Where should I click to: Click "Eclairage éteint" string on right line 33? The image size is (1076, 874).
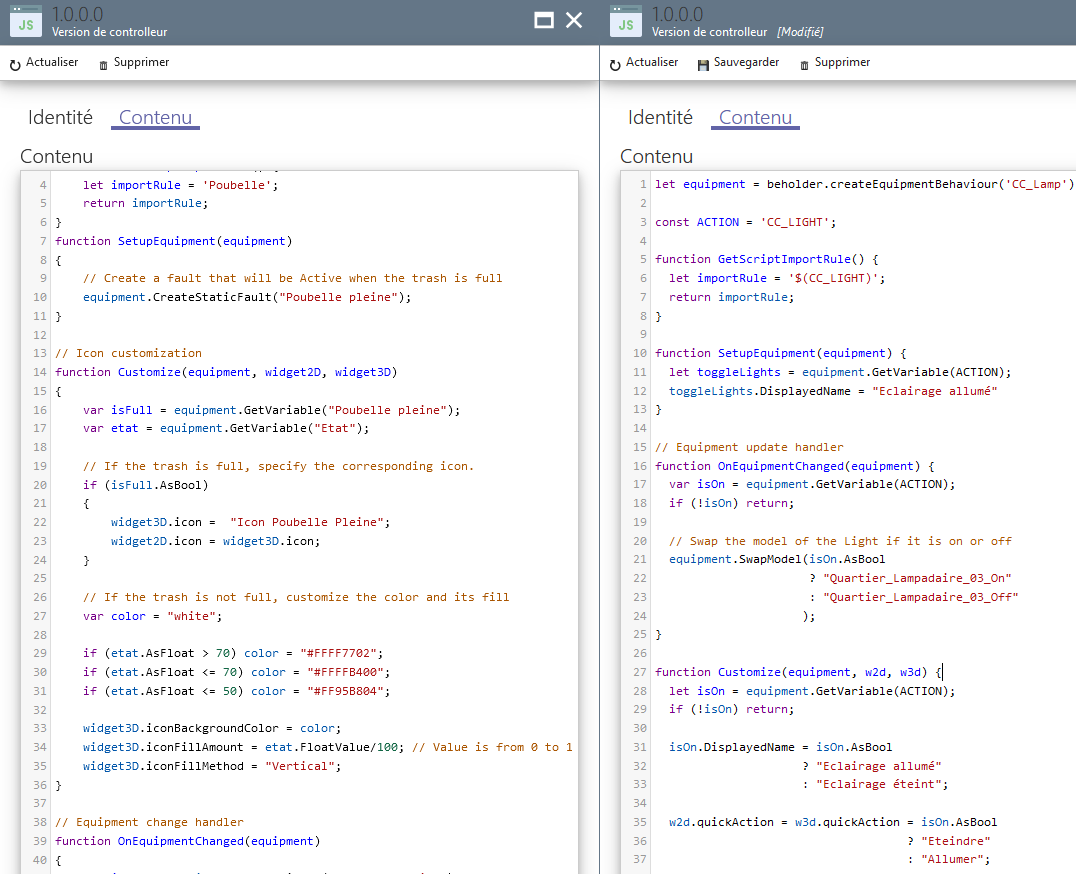pos(878,785)
